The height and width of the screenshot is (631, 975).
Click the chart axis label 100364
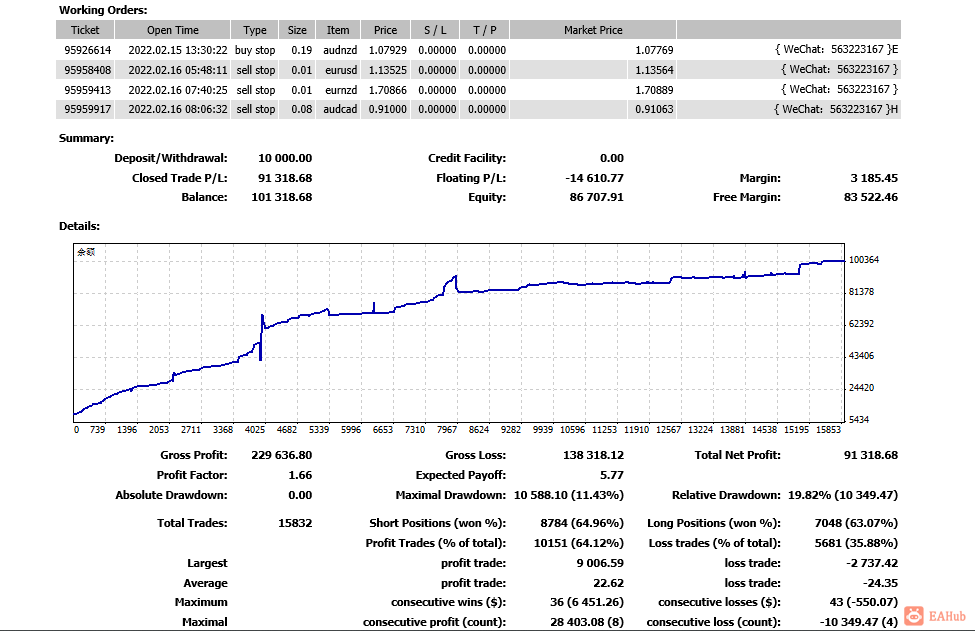coord(864,260)
